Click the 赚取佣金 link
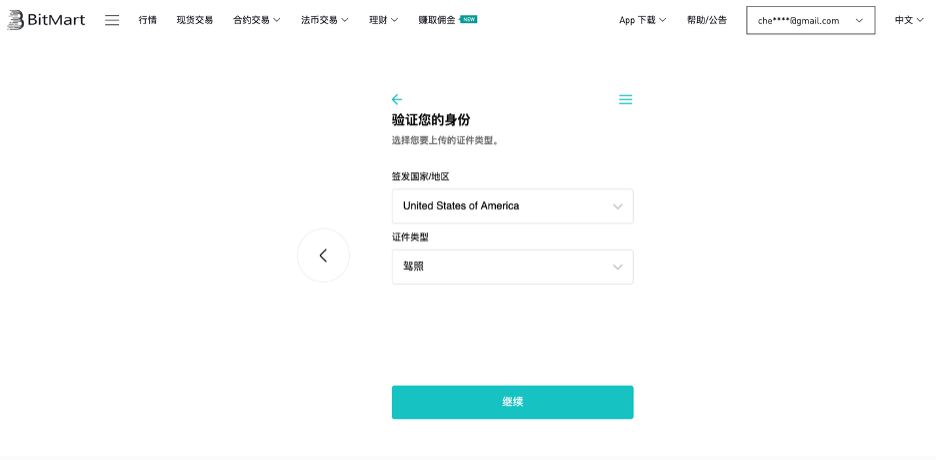This screenshot has height=460, width=936. point(436,20)
